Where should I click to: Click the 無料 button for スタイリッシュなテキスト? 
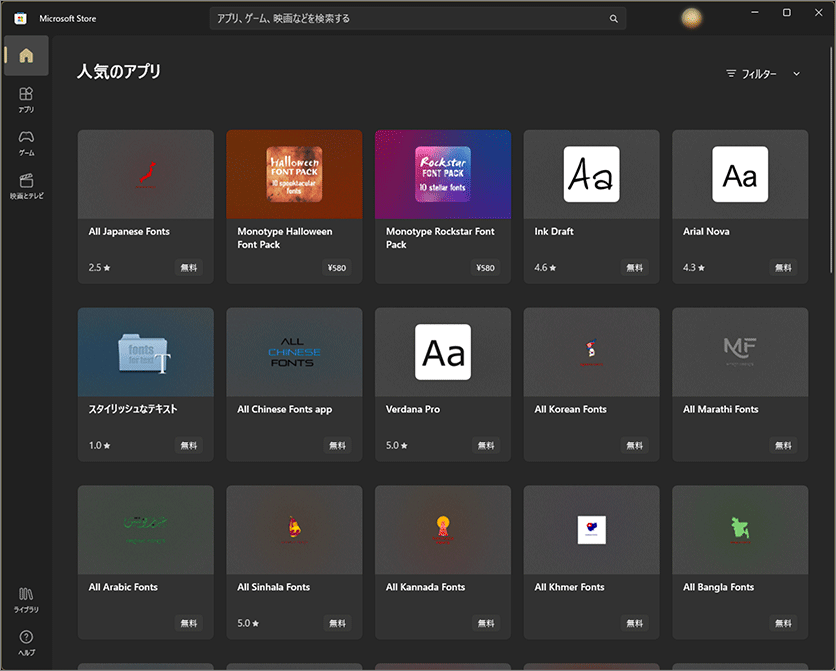click(189, 446)
